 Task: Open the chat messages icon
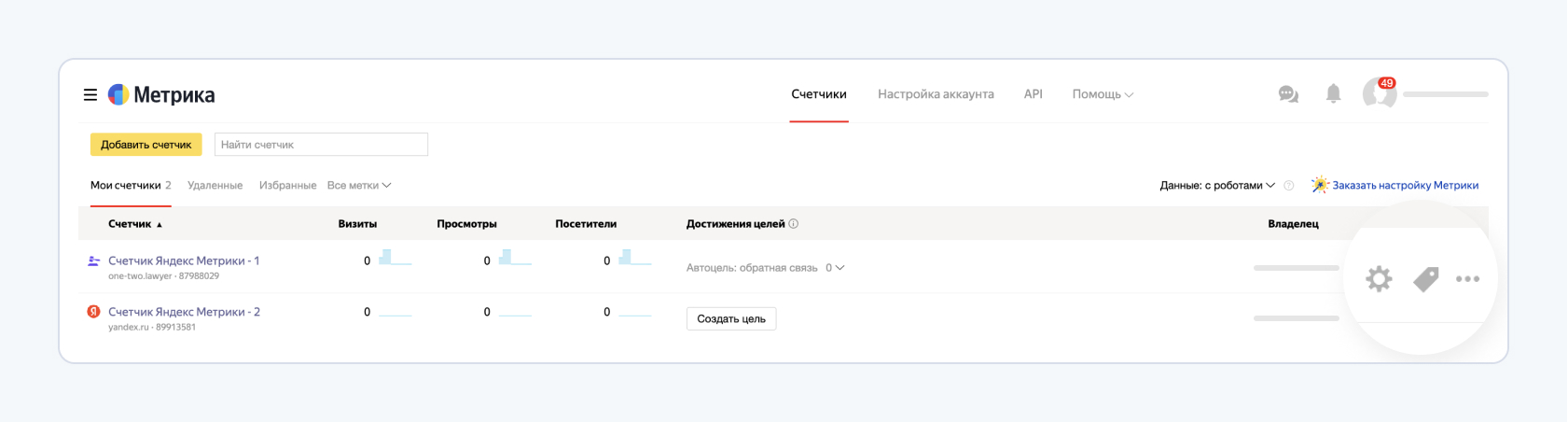click(1288, 94)
